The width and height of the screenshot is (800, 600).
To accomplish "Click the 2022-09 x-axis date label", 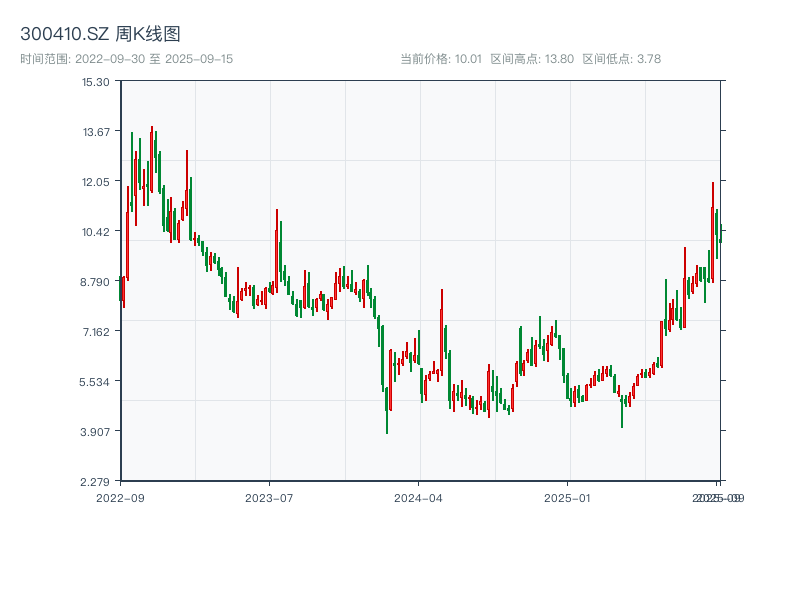I will 120,497.
